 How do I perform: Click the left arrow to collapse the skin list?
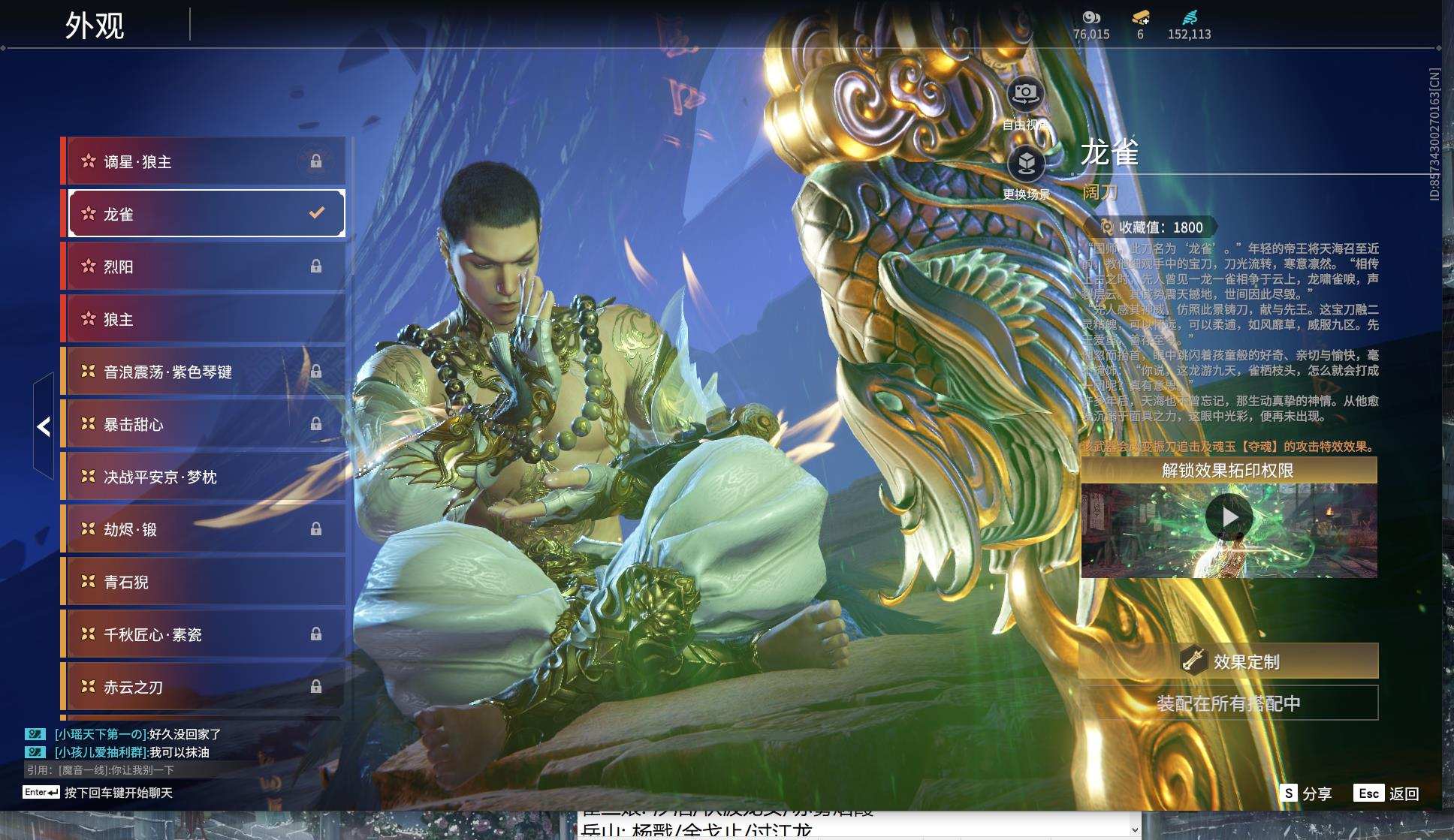click(x=44, y=426)
